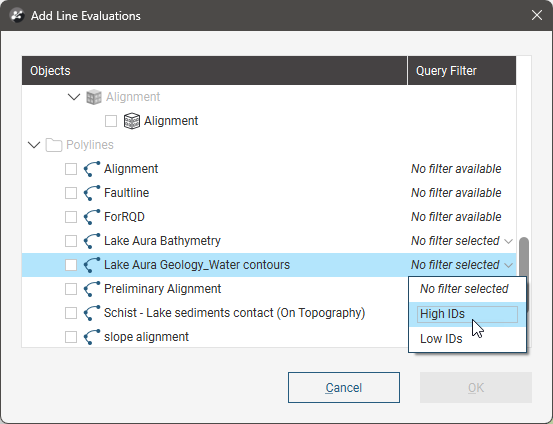Close the Add Line Evaluations dialog
Screen dimensions: 553x424
click(x=537, y=15)
